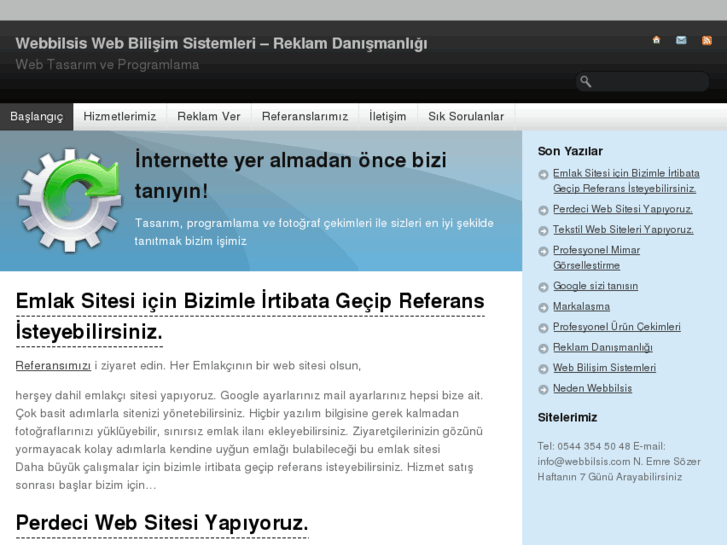
Task: Click the tagline Web Tasarım ve Programlama
Action: point(107,64)
